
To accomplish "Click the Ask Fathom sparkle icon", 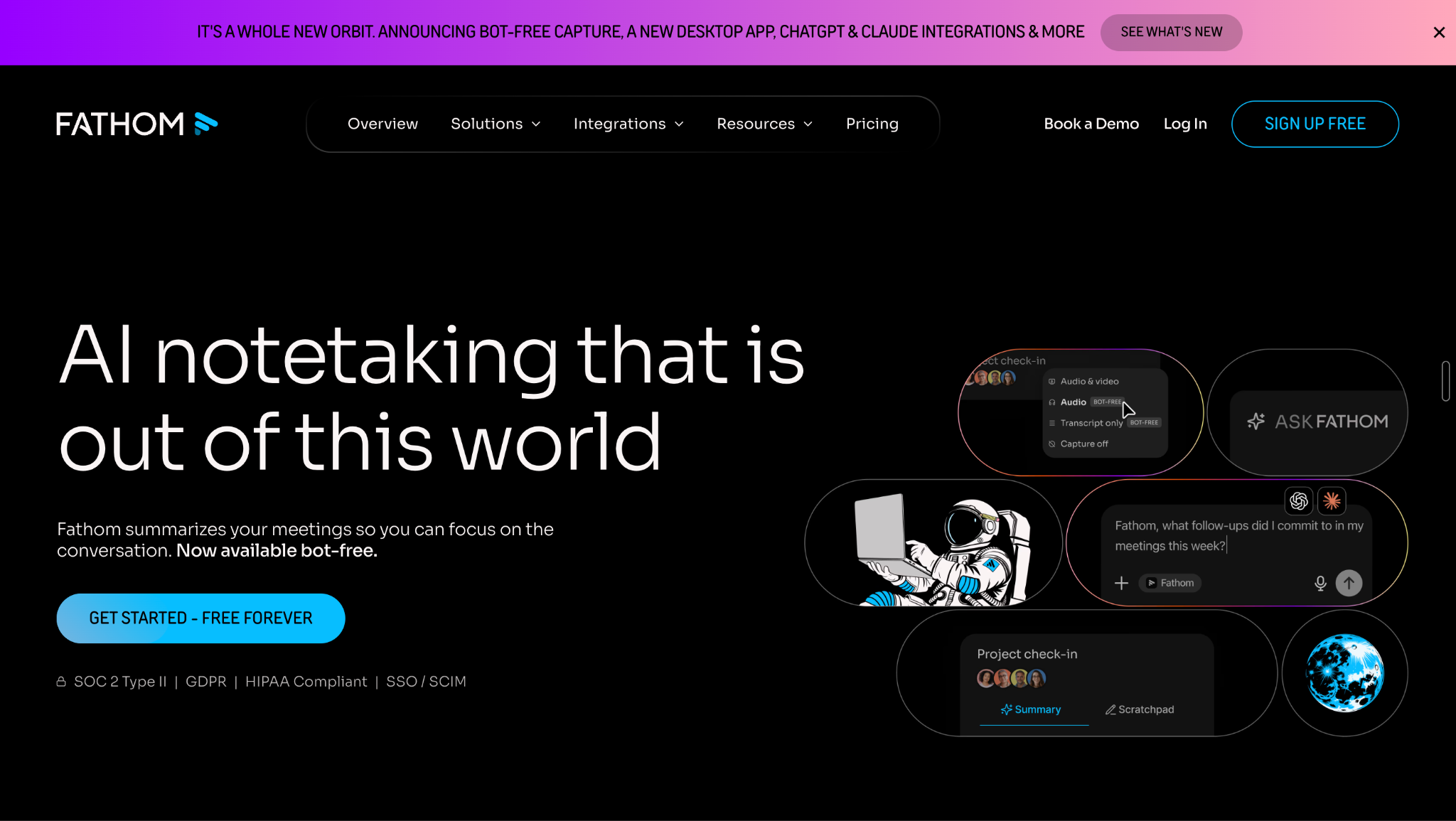I will tap(1256, 422).
